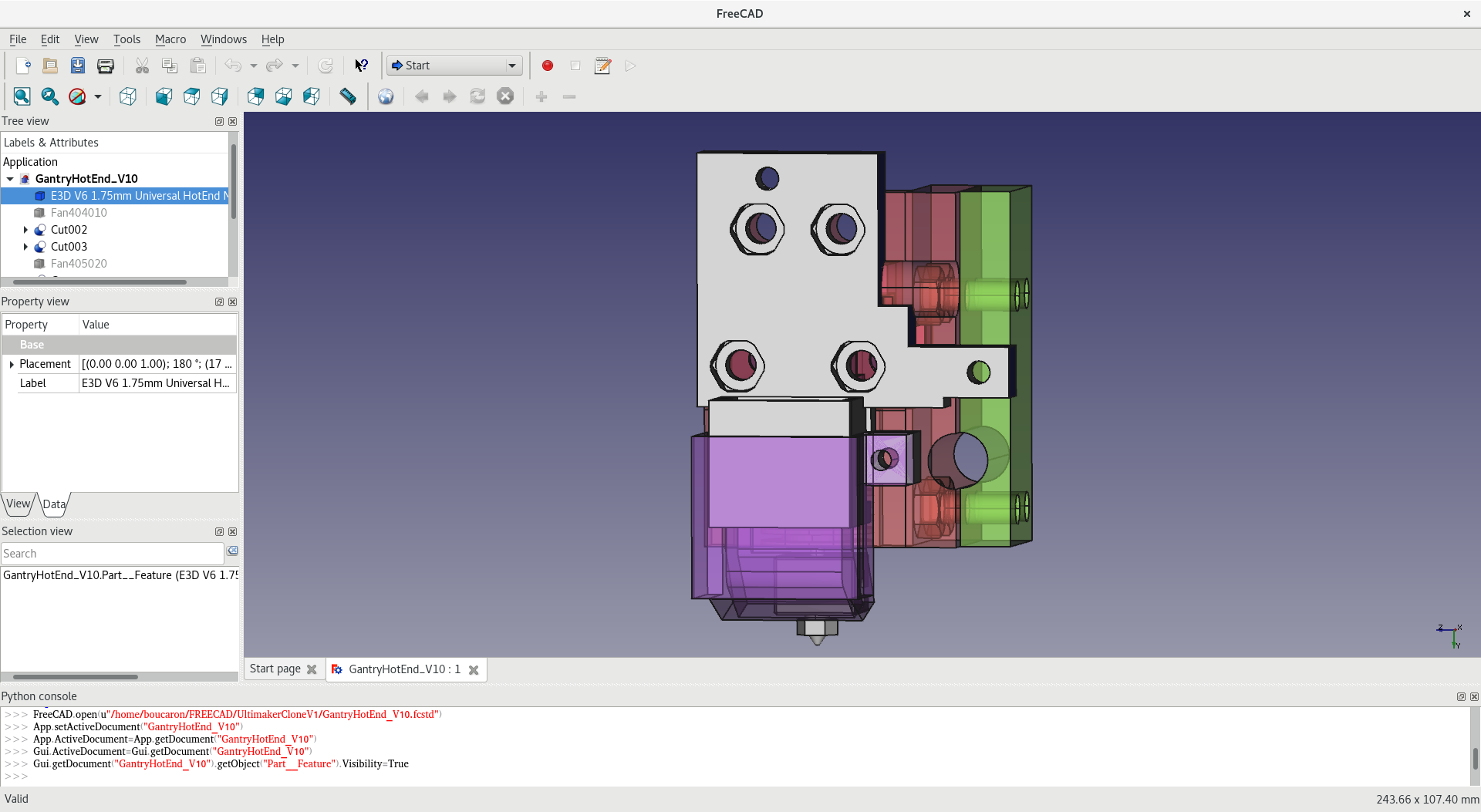Screen dimensions: 1481x812
Task: Click the Measure distance ruler icon
Action: (348, 96)
